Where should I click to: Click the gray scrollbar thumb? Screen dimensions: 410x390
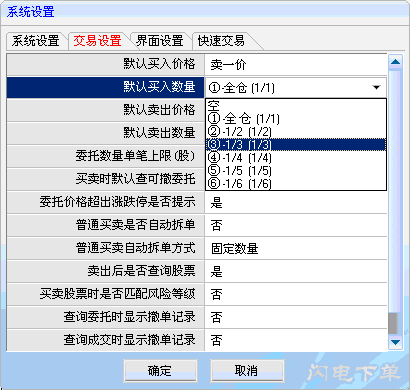click(393, 323)
